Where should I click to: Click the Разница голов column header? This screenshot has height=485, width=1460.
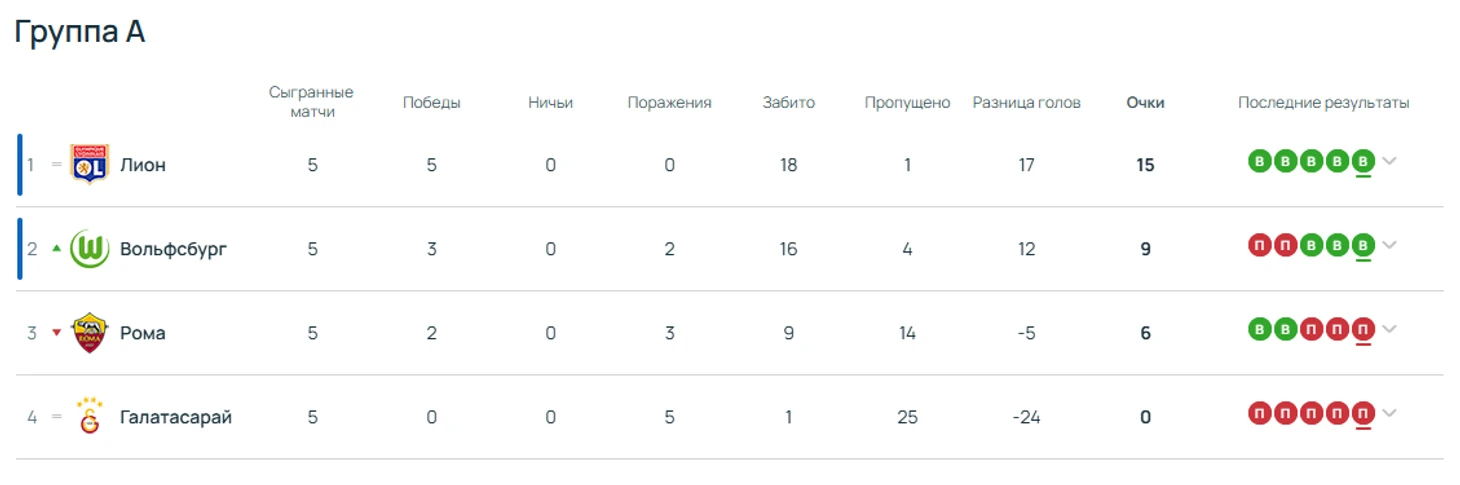pos(1026,103)
